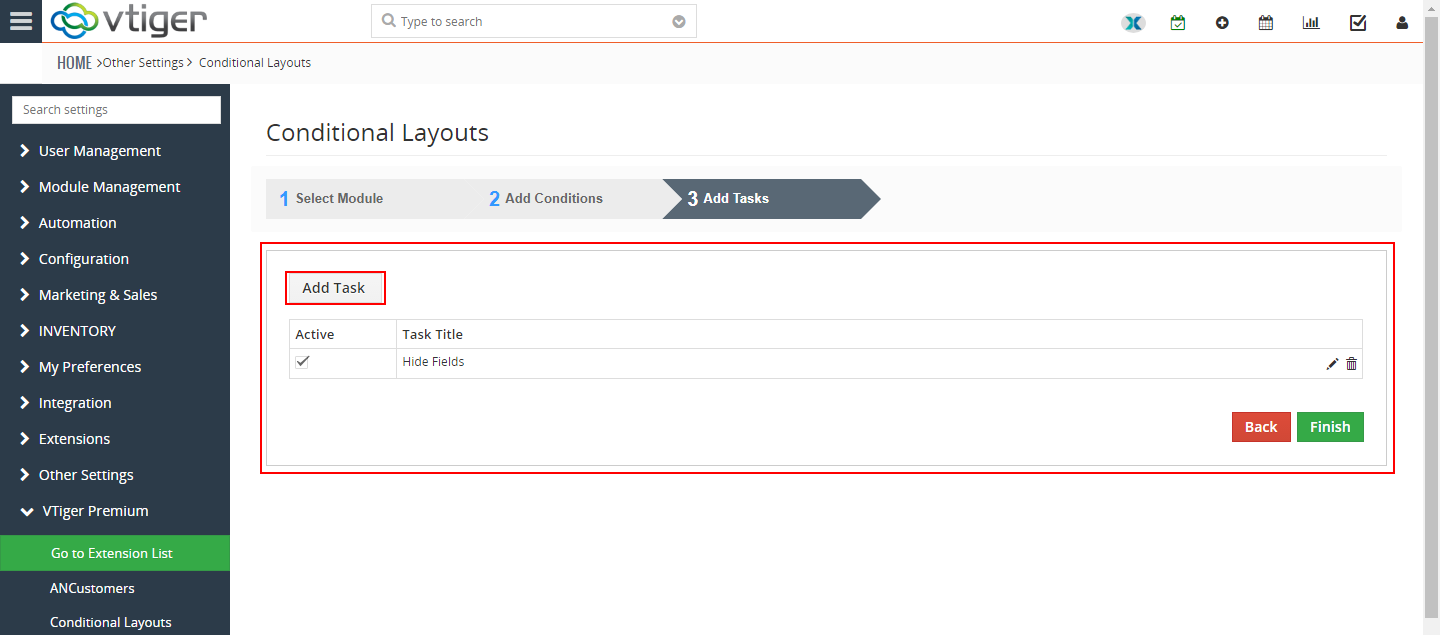Image resolution: width=1440 pixels, height=635 pixels.
Task: Click the vtiger logo
Action: click(x=129, y=20)
